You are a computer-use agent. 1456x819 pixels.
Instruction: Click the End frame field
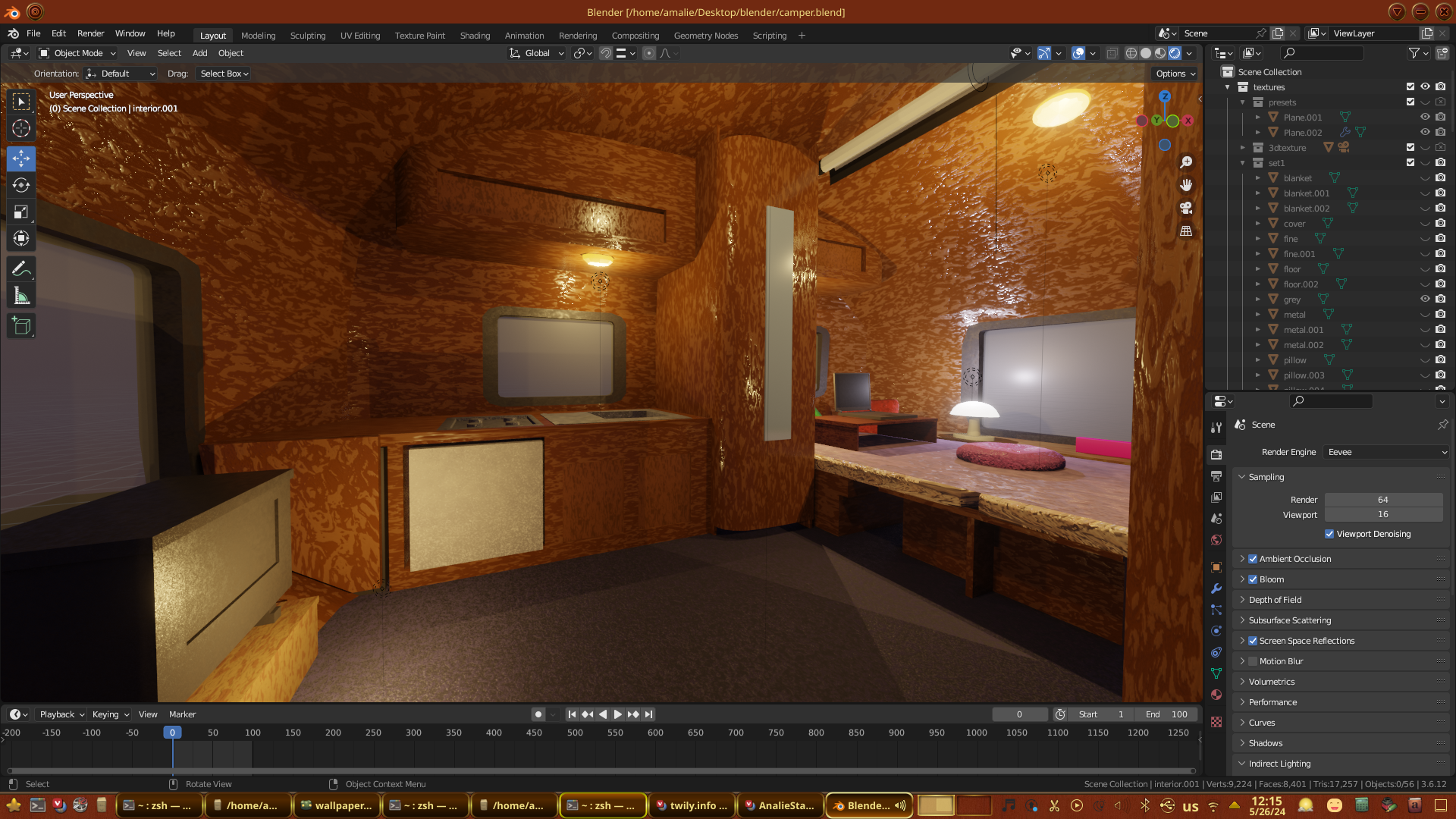click(1167, 714)
